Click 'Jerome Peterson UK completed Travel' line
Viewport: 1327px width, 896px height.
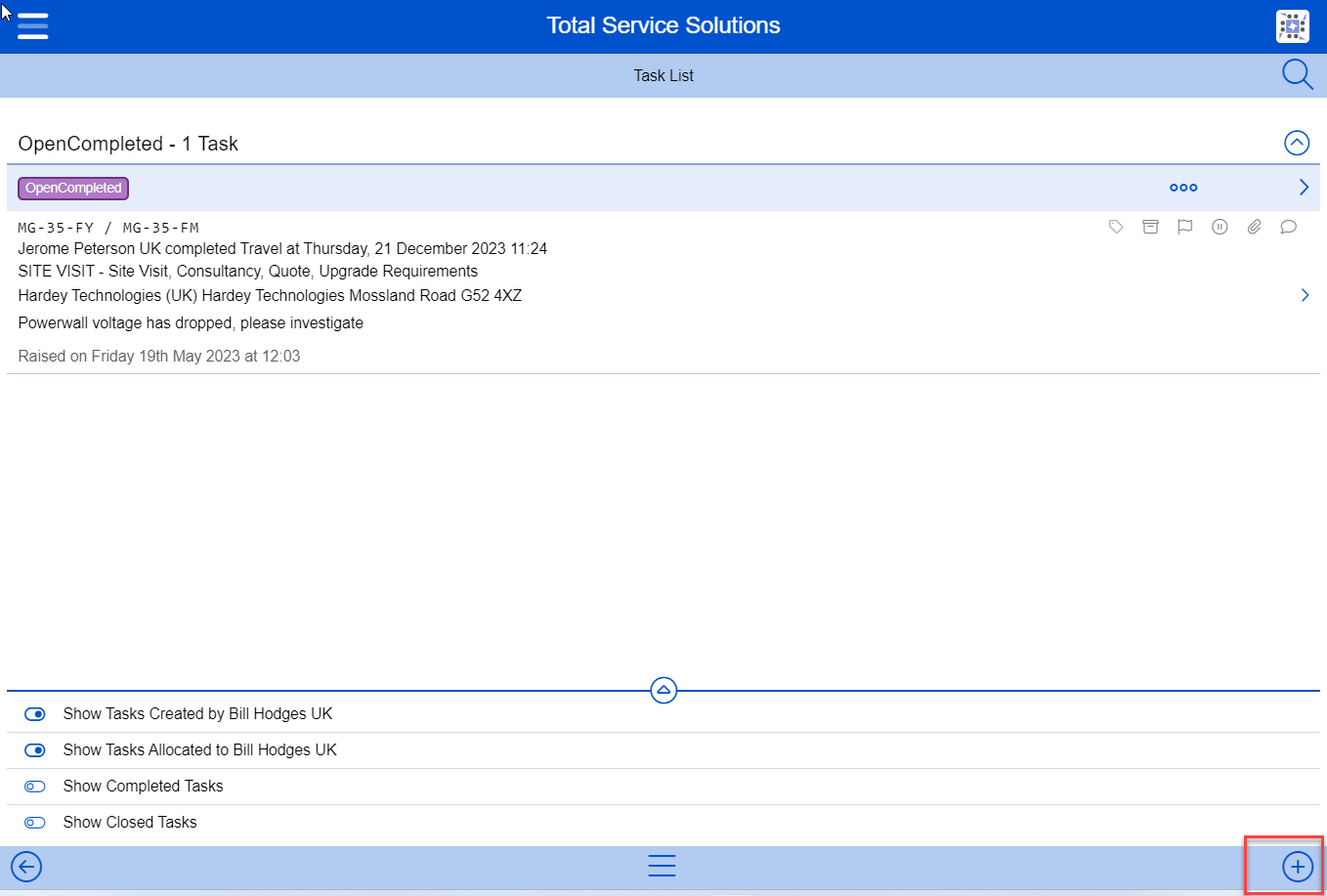click(x=282, y=248)
